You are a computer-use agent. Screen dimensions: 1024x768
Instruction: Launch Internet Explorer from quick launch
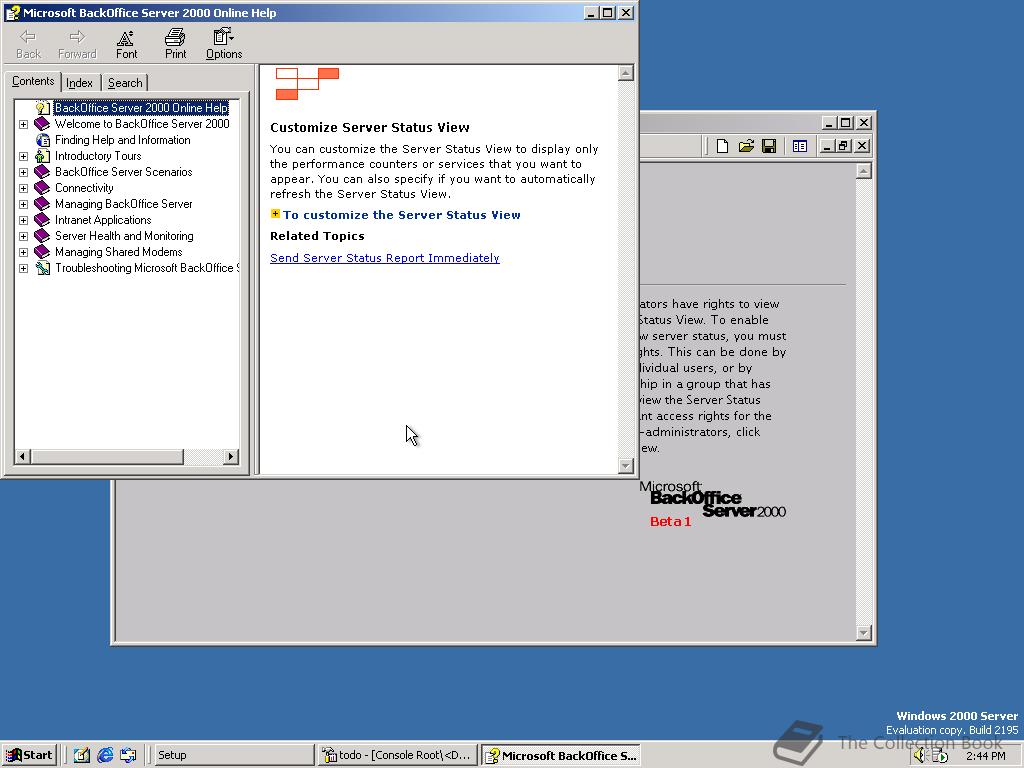click(104, 755)
